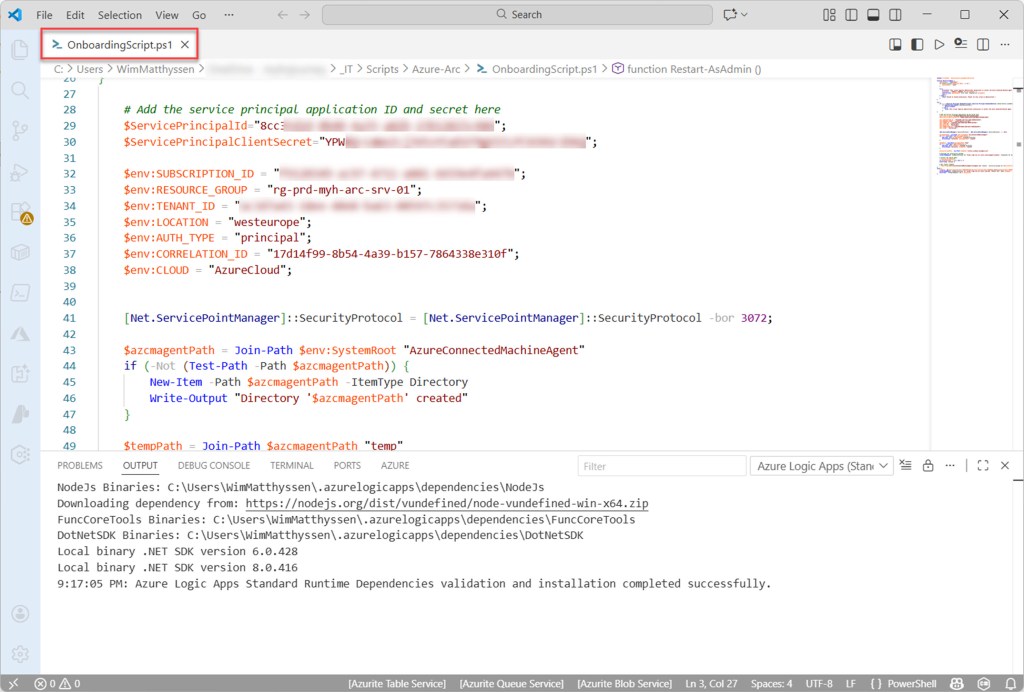Open the Source Control view

point(20,131)
